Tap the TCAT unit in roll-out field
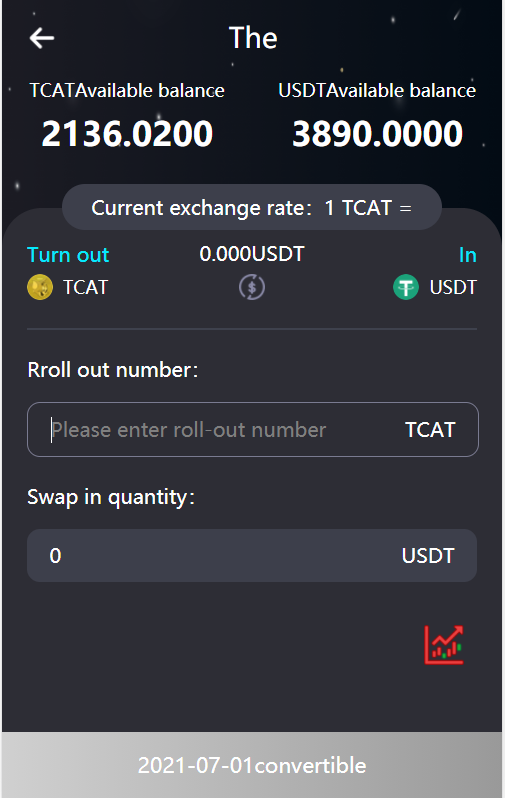Screen dimensions: 505x798 click(430, 430)
